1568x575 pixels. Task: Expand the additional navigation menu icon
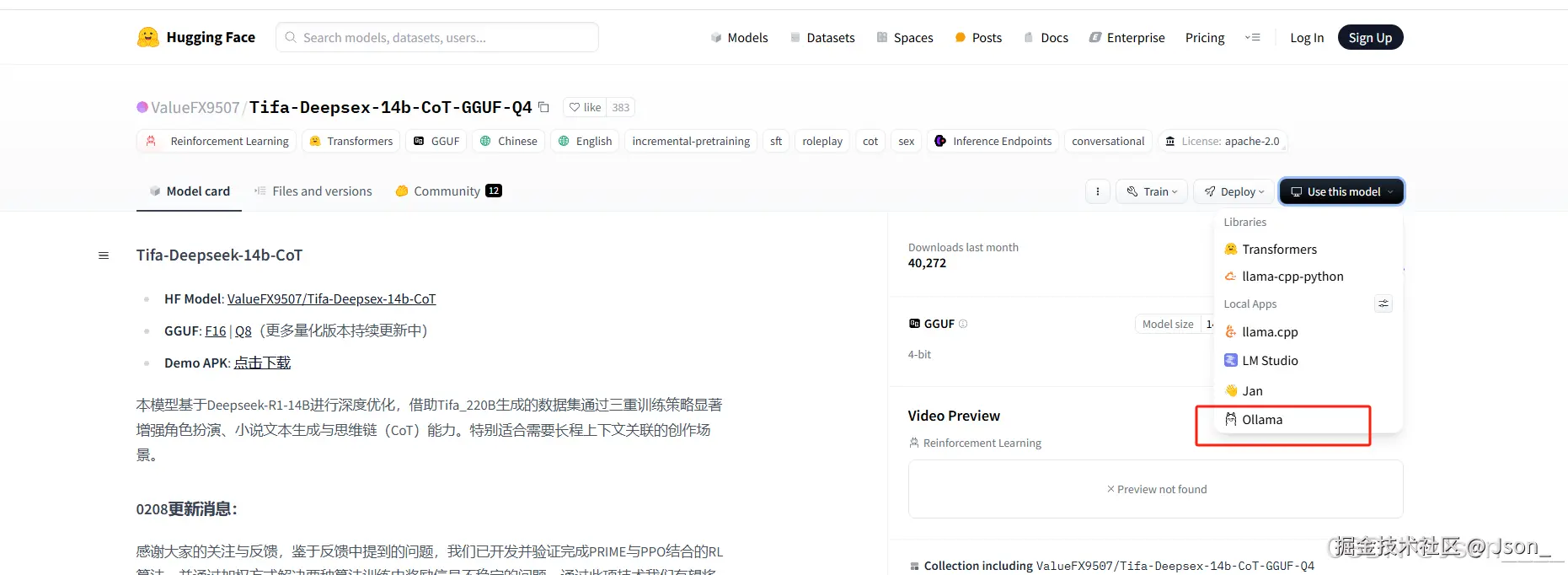click(1253, 38)
